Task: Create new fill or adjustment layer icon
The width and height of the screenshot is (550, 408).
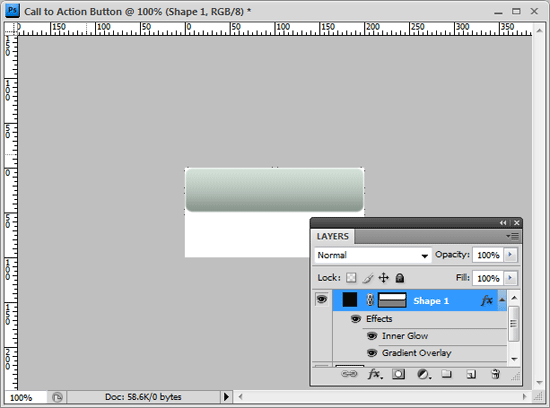Action: (424, 374)
